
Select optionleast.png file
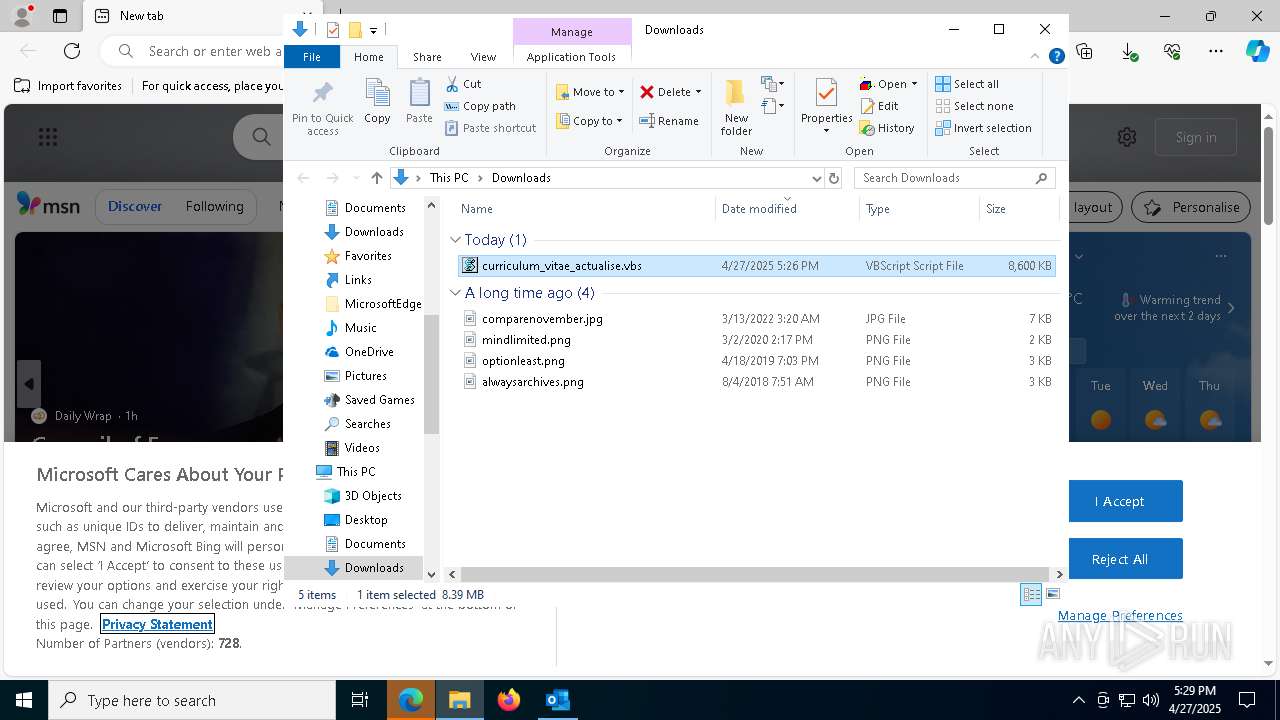coord(755,361)
